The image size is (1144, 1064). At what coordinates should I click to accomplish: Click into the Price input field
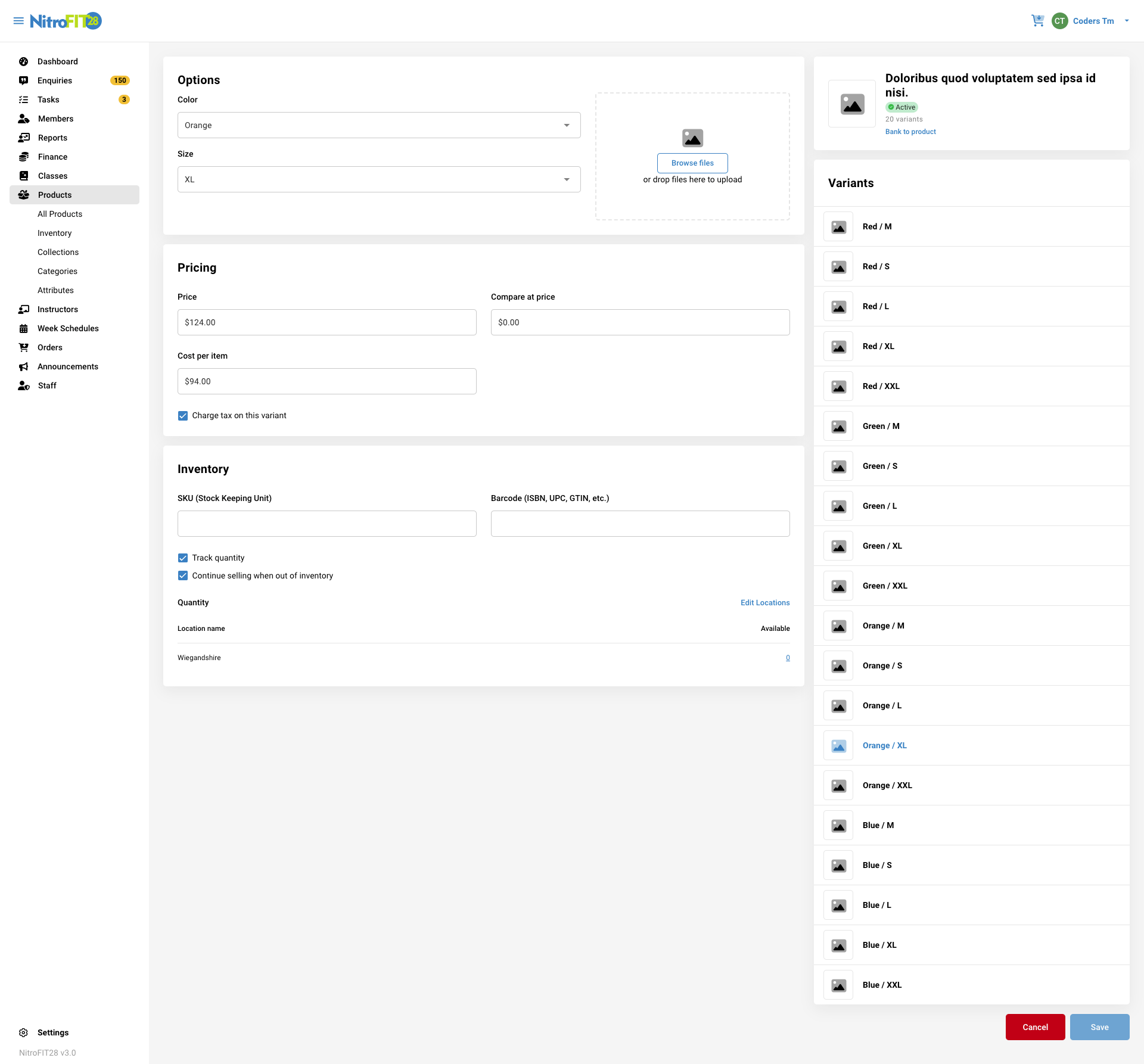coord(327,322)
